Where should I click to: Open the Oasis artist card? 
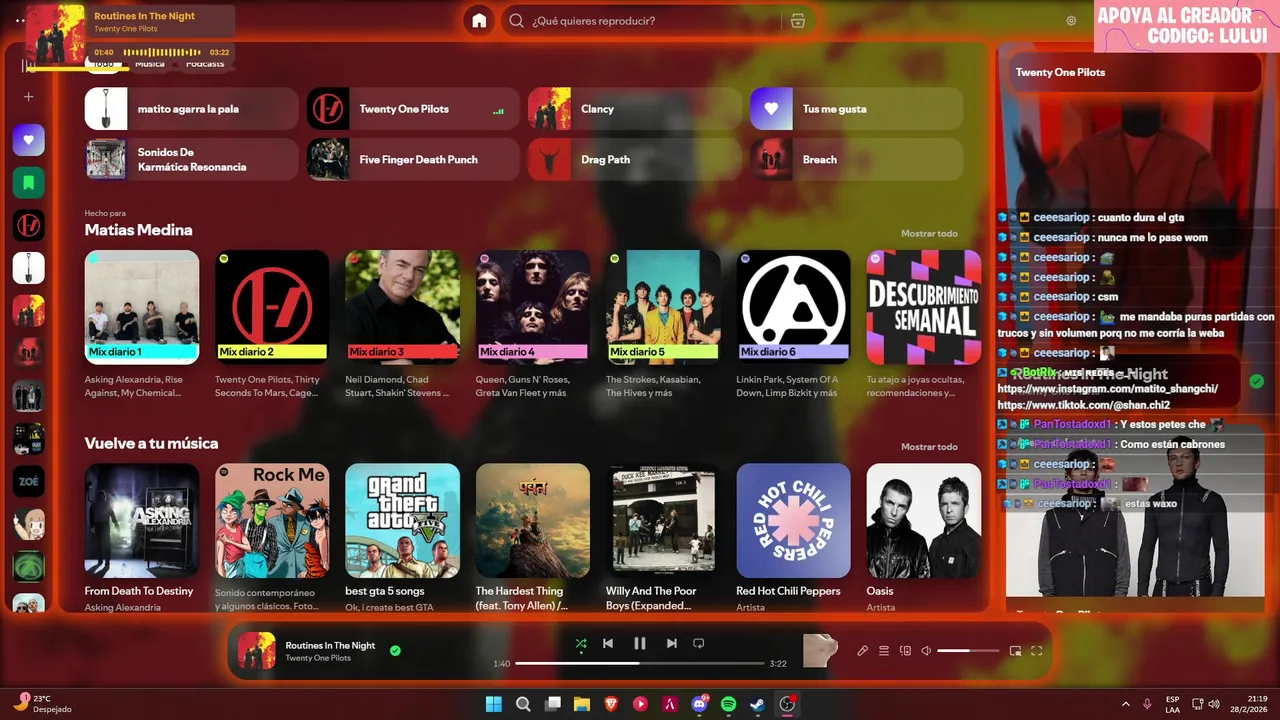click(924, 536)
